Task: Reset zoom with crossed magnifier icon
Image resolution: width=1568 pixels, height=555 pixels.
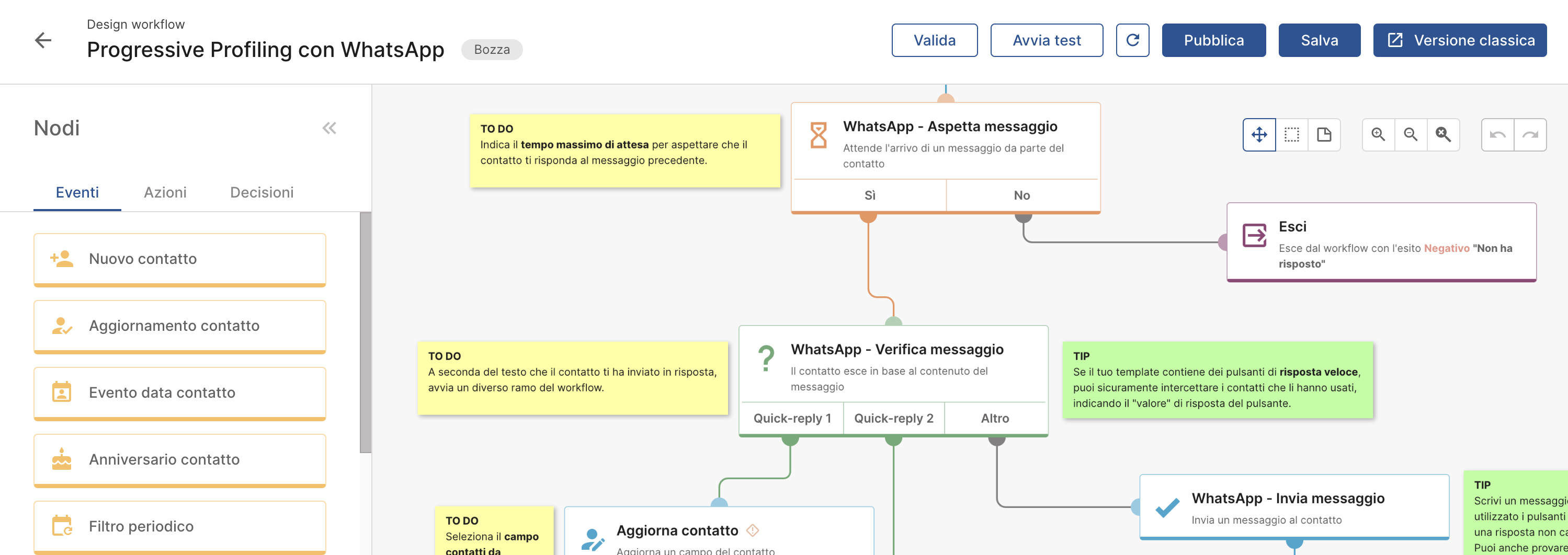Action: pyautogui.click(x=1442, y=134)
